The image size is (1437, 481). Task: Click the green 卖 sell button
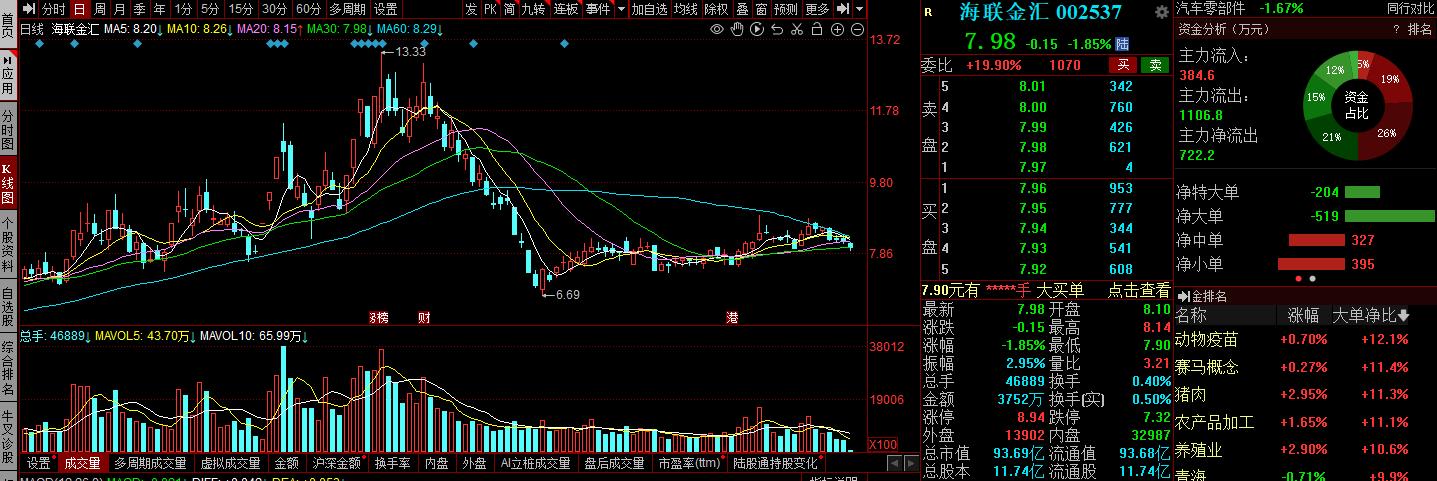click(1155, 65)
